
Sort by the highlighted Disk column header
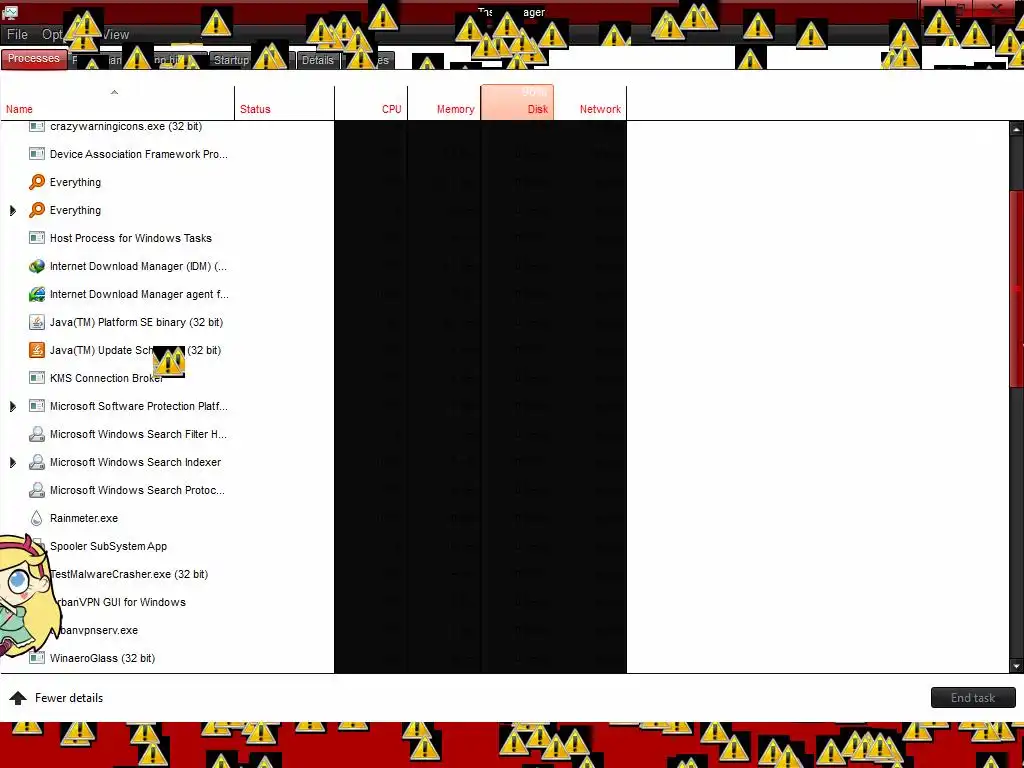(517, 103)
